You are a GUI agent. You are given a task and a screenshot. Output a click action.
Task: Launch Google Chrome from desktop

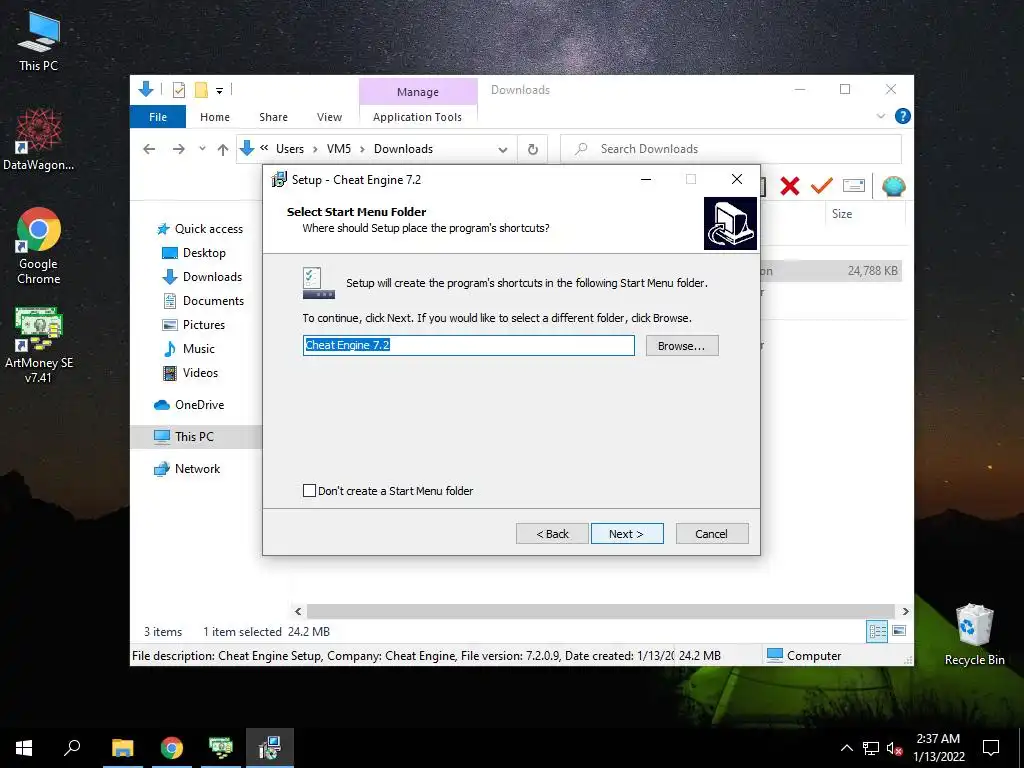tap(39, 246)
